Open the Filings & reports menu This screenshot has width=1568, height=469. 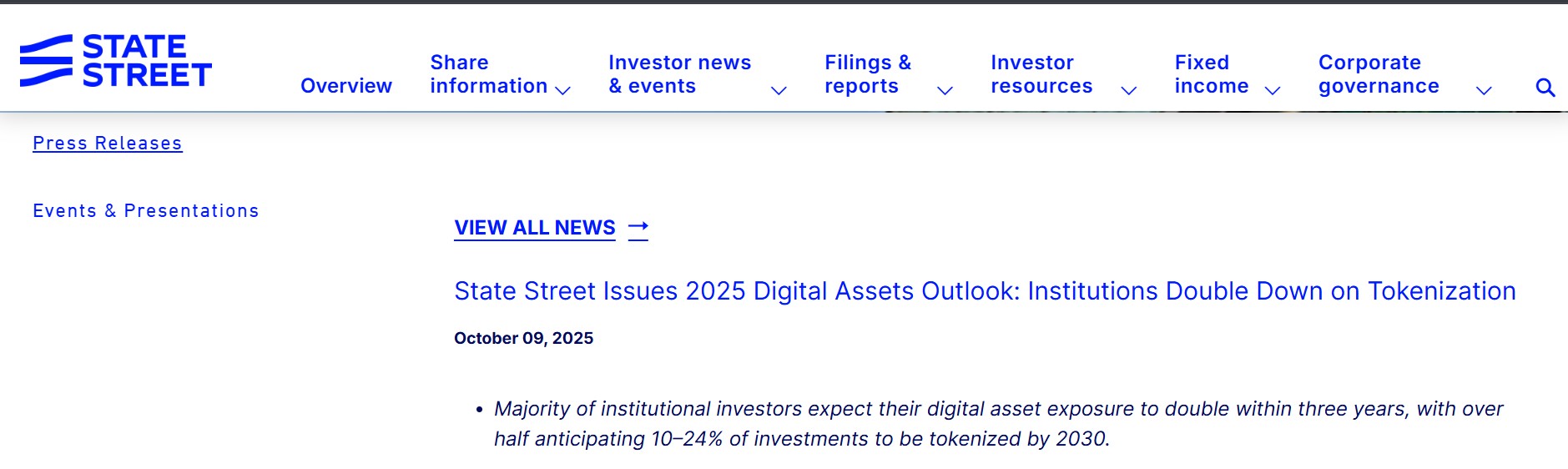click(x=867, y=74)
